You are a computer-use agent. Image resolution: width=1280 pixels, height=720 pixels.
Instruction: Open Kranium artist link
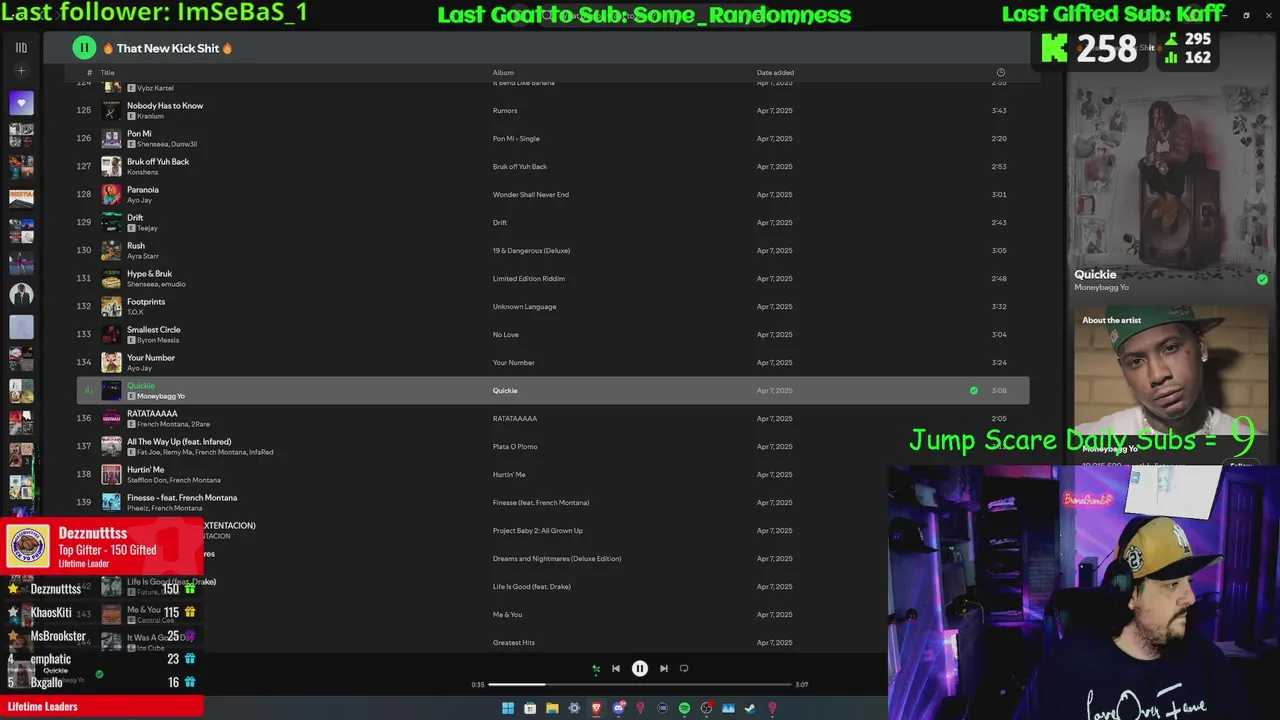150,116
